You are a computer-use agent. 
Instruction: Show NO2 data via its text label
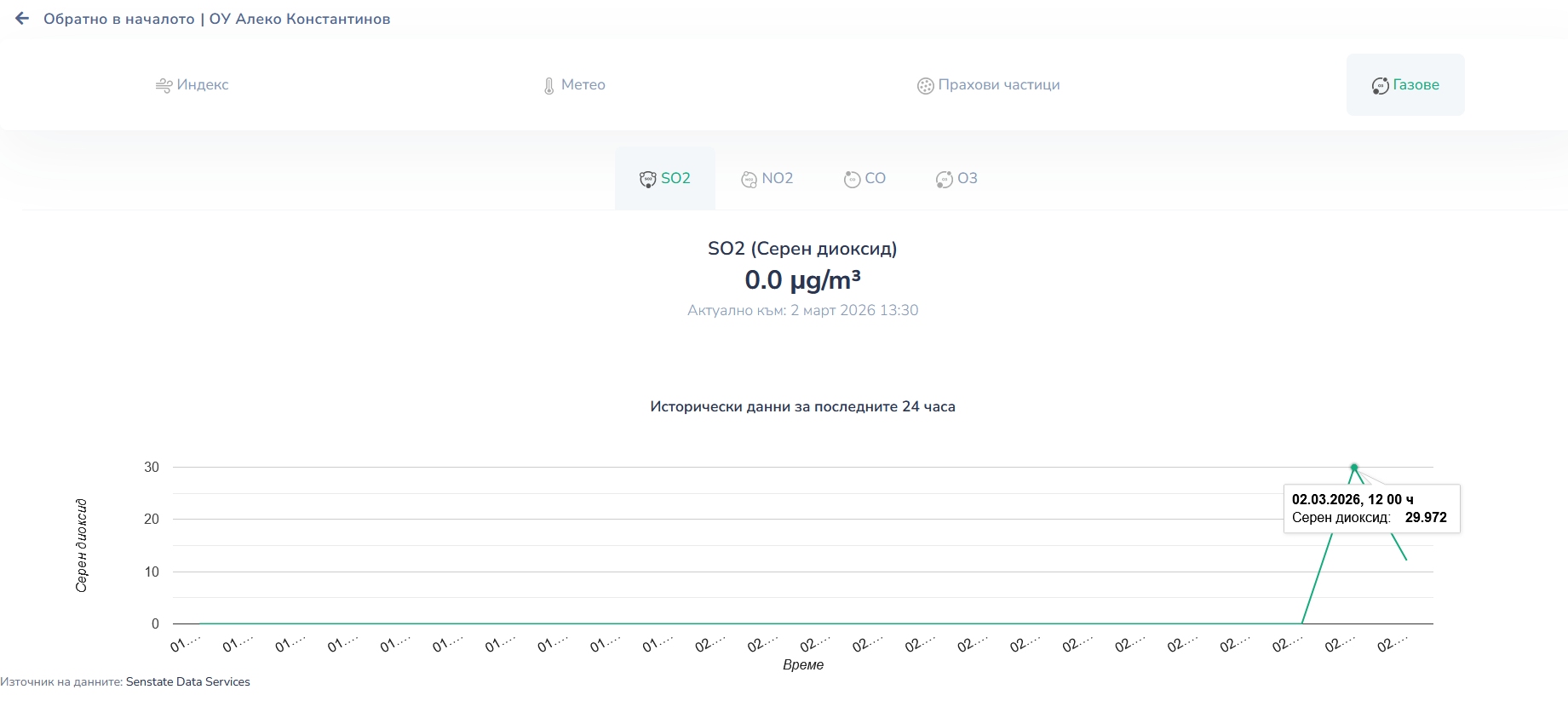pos(778,179)
